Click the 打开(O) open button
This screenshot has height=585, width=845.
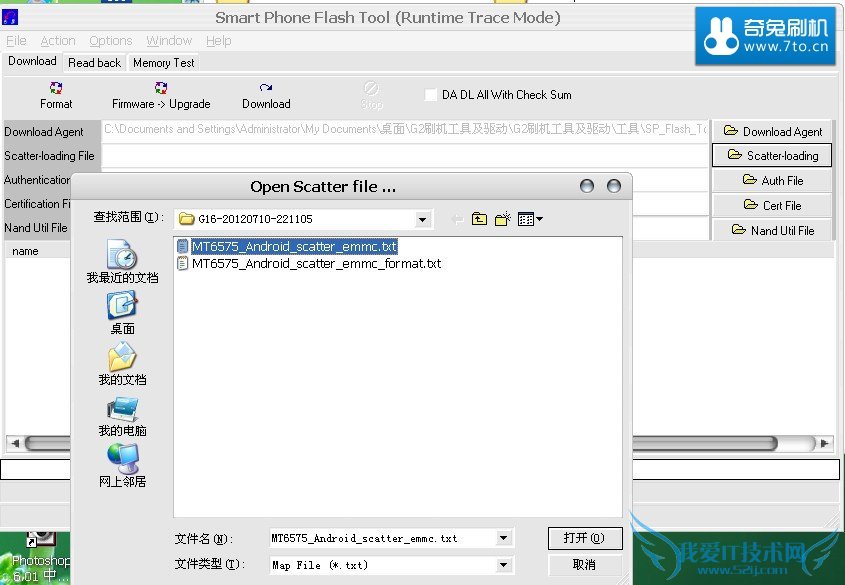(x=585, y=538)
